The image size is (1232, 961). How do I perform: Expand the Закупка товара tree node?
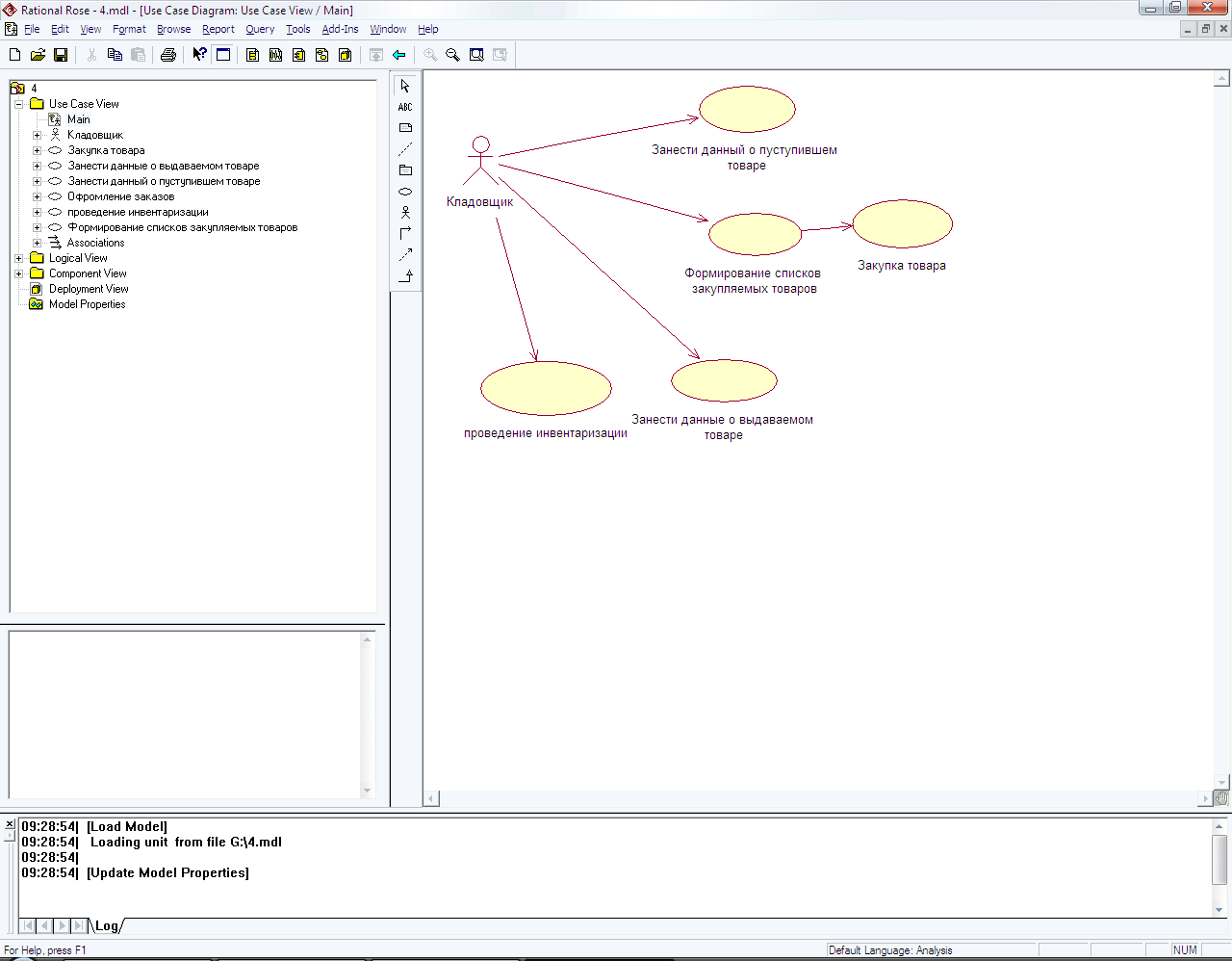[x=37, y=150]
